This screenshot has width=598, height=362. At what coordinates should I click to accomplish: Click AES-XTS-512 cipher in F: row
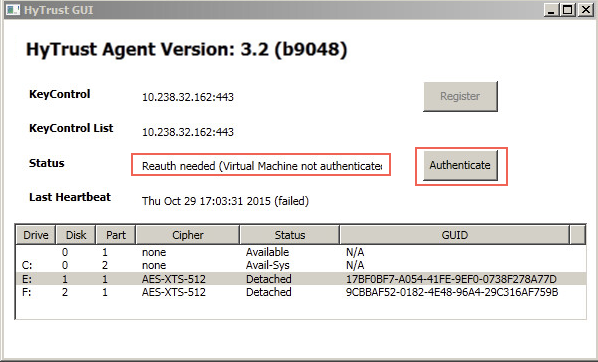[174, 293]
